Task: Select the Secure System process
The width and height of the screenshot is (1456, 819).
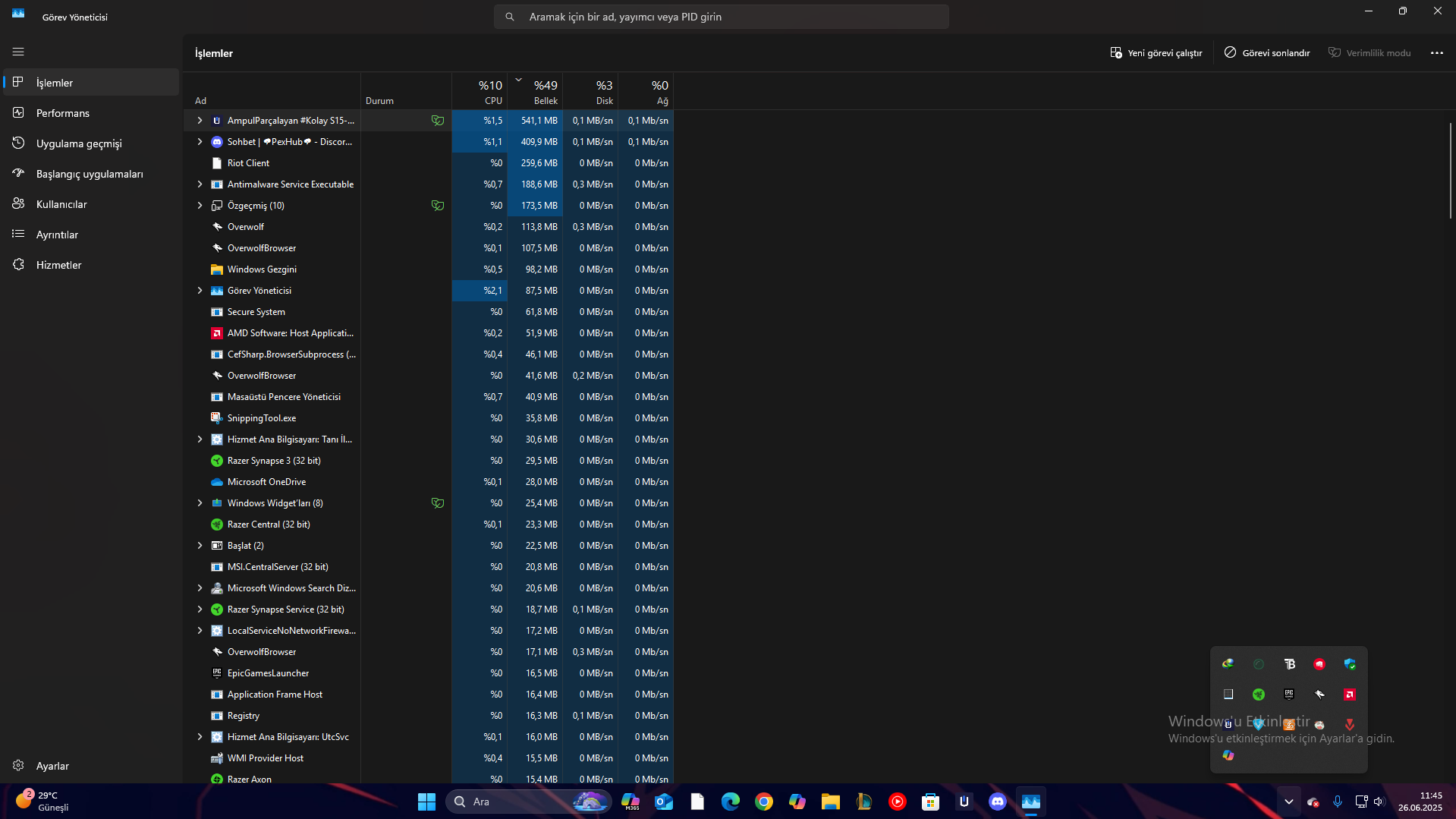Action: 429,312
